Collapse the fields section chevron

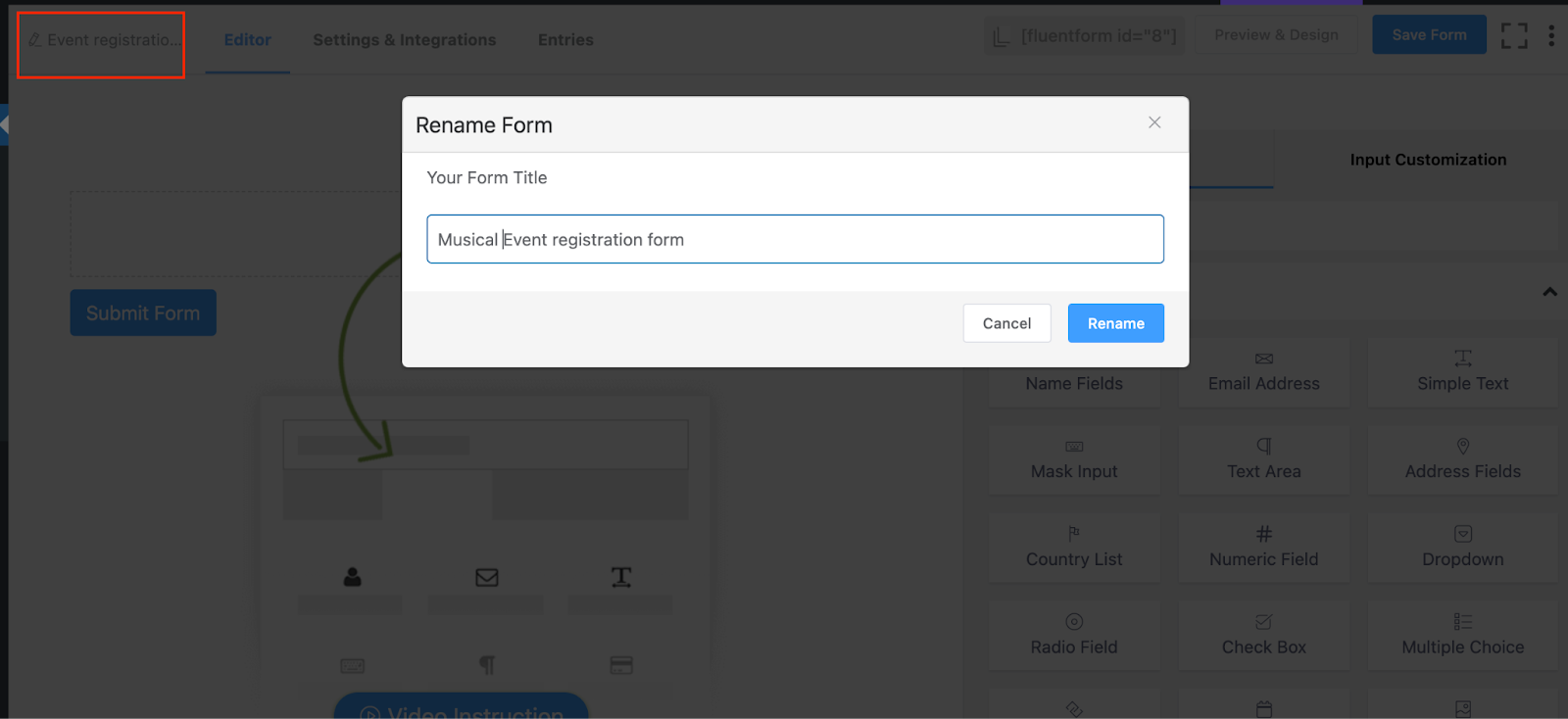tap(1549, 292)
